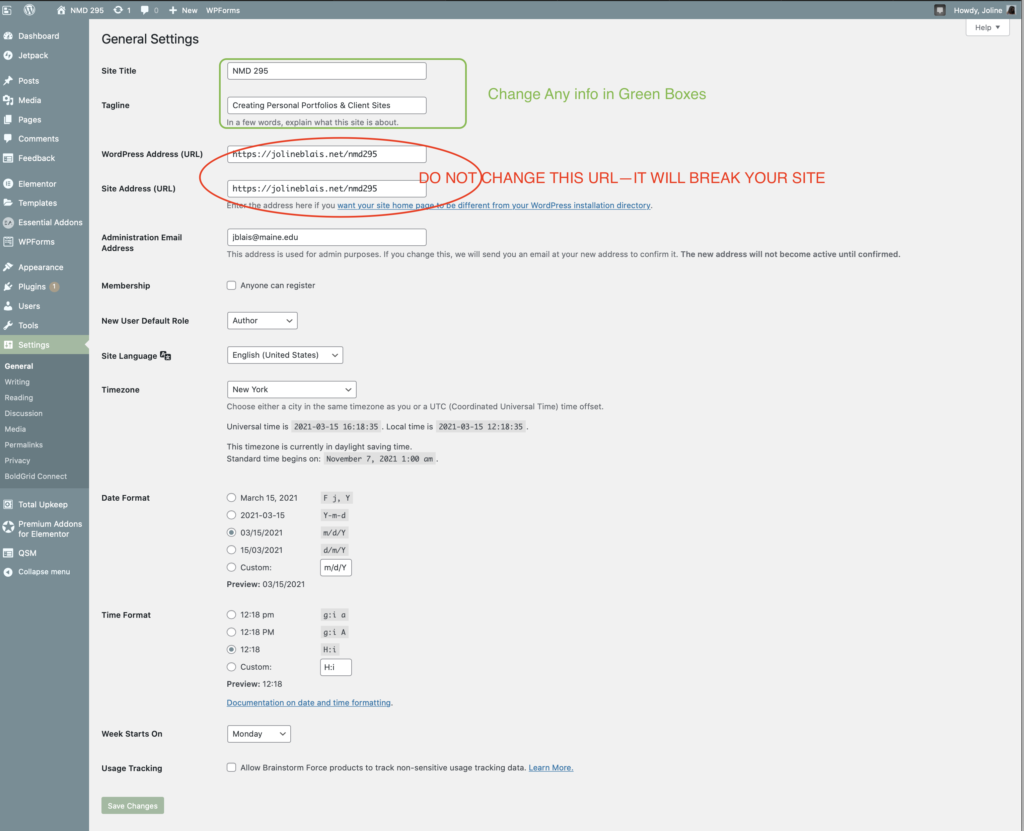The width and height of the screenshot is (1024, 831).
Task: Open the Week Starts On dropdown
Action: 258,734
